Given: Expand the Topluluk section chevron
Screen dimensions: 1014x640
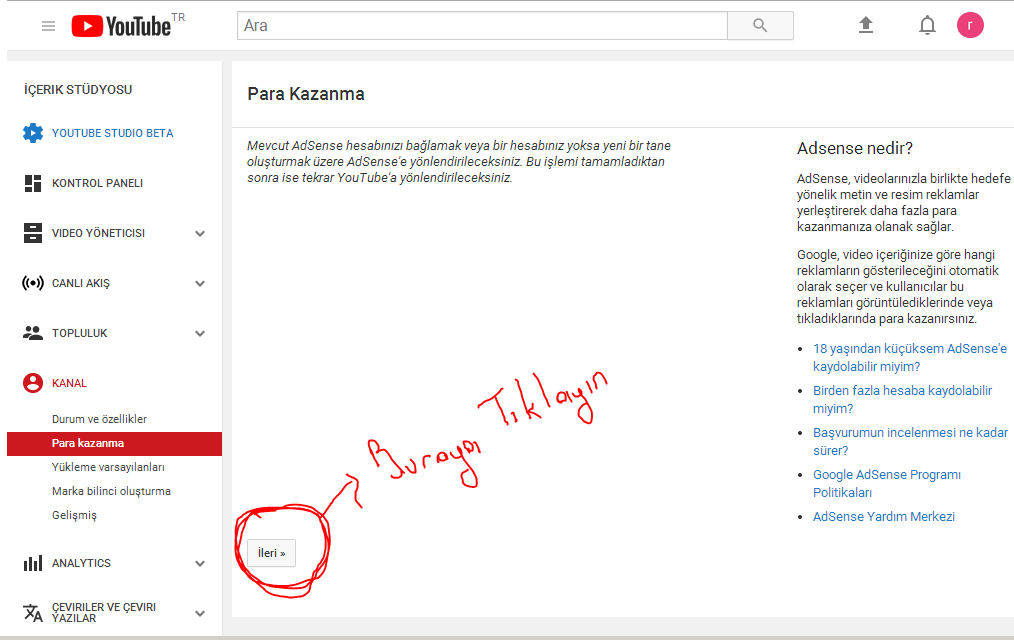Looking at the screenshot, I should 200,334.
